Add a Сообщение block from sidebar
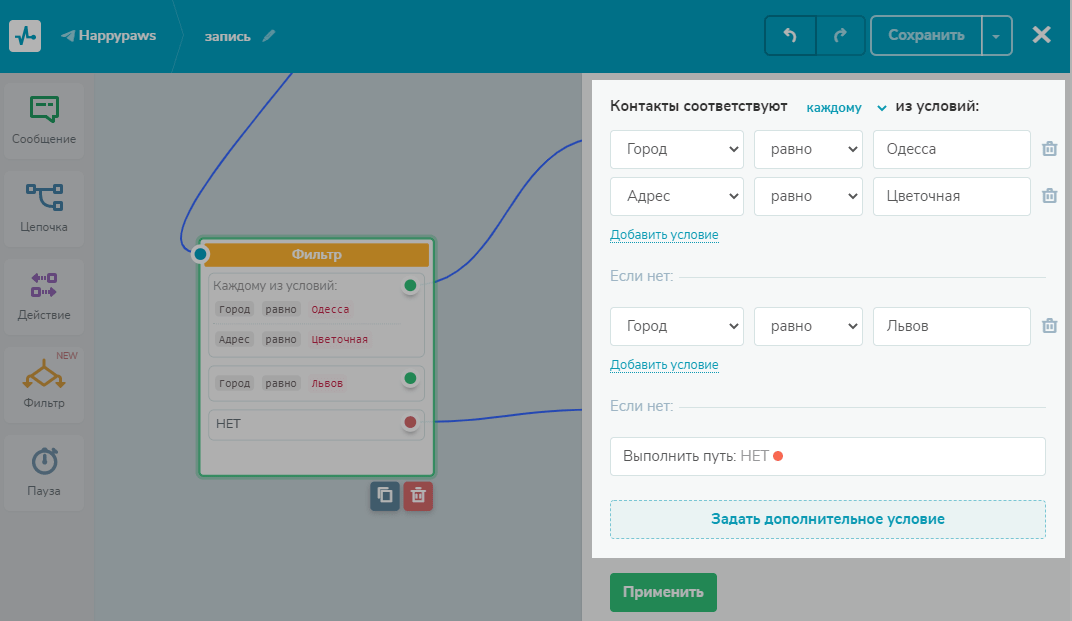 coord(44,121)
